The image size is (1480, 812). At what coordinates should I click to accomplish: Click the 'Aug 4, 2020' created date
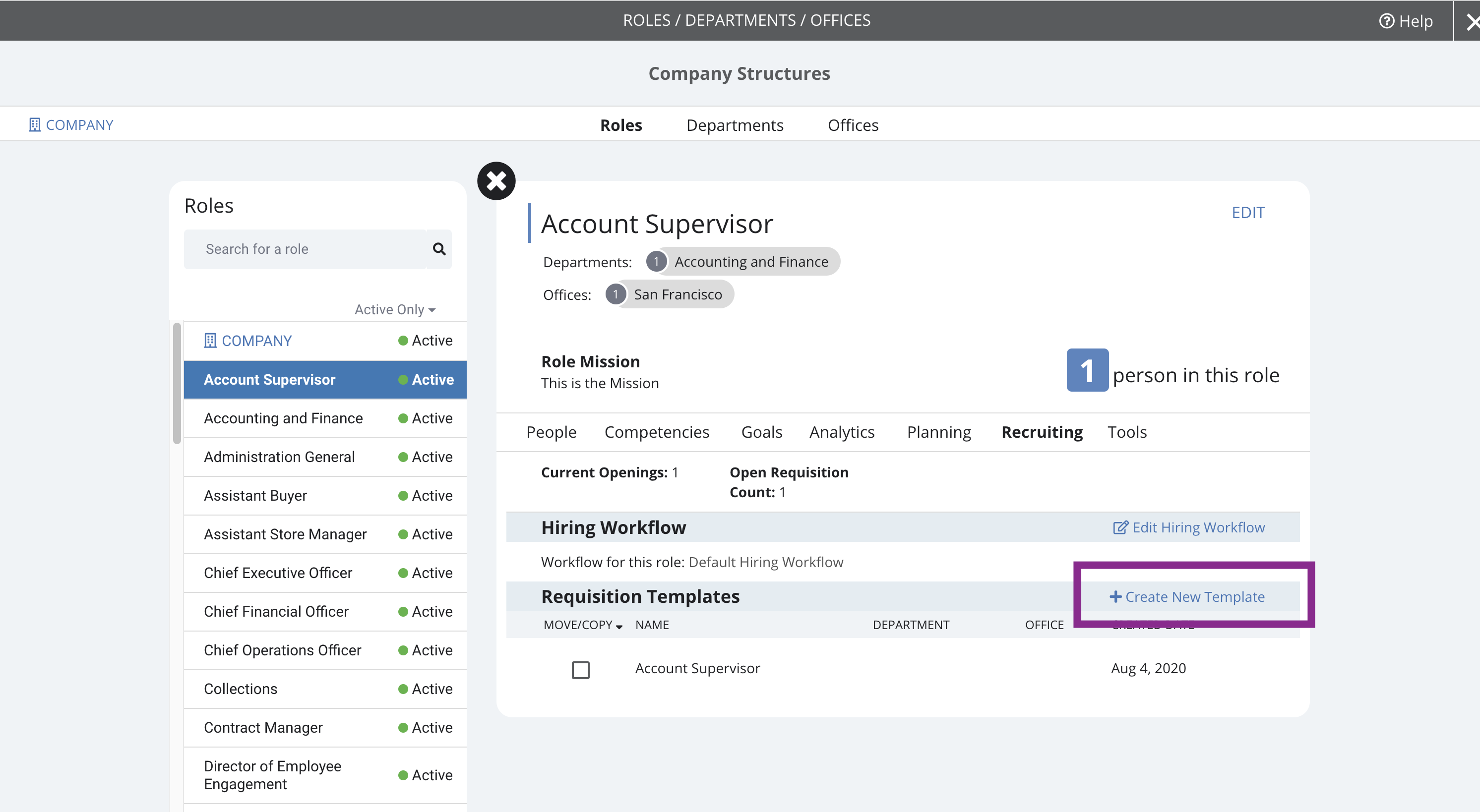pos(1148,668)
